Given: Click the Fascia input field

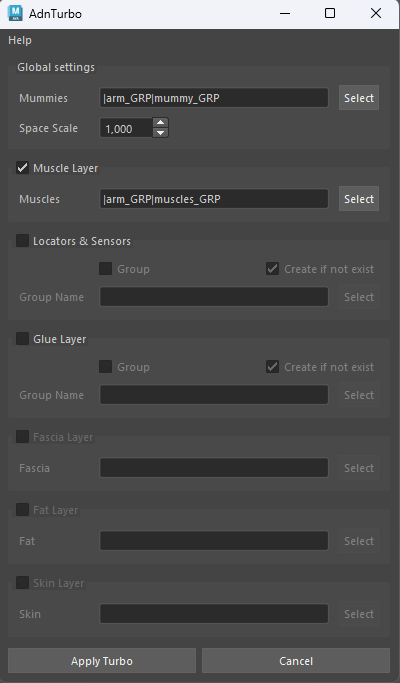Looking at the screenshot, I should 214,467.
